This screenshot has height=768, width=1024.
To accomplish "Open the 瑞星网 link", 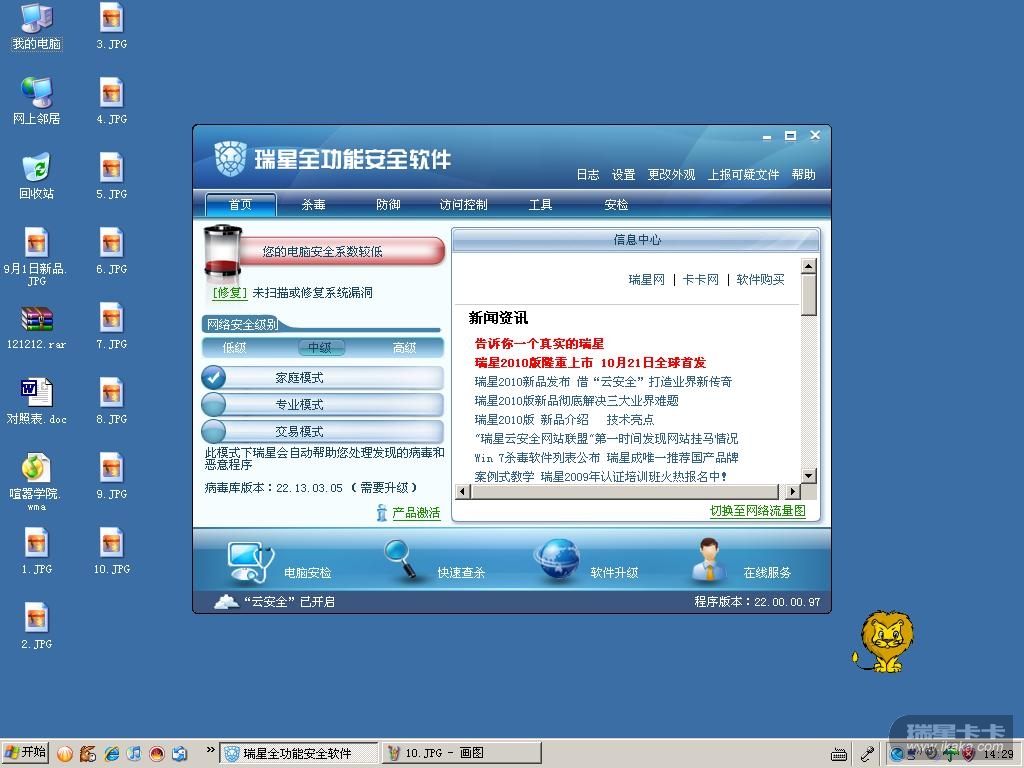I will (x=647, y=280).
